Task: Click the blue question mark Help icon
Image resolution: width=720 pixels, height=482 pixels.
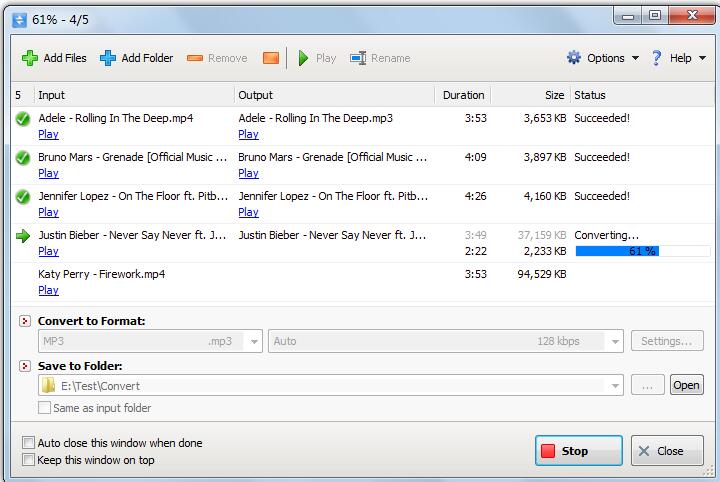Action: (x=657, y=58)
